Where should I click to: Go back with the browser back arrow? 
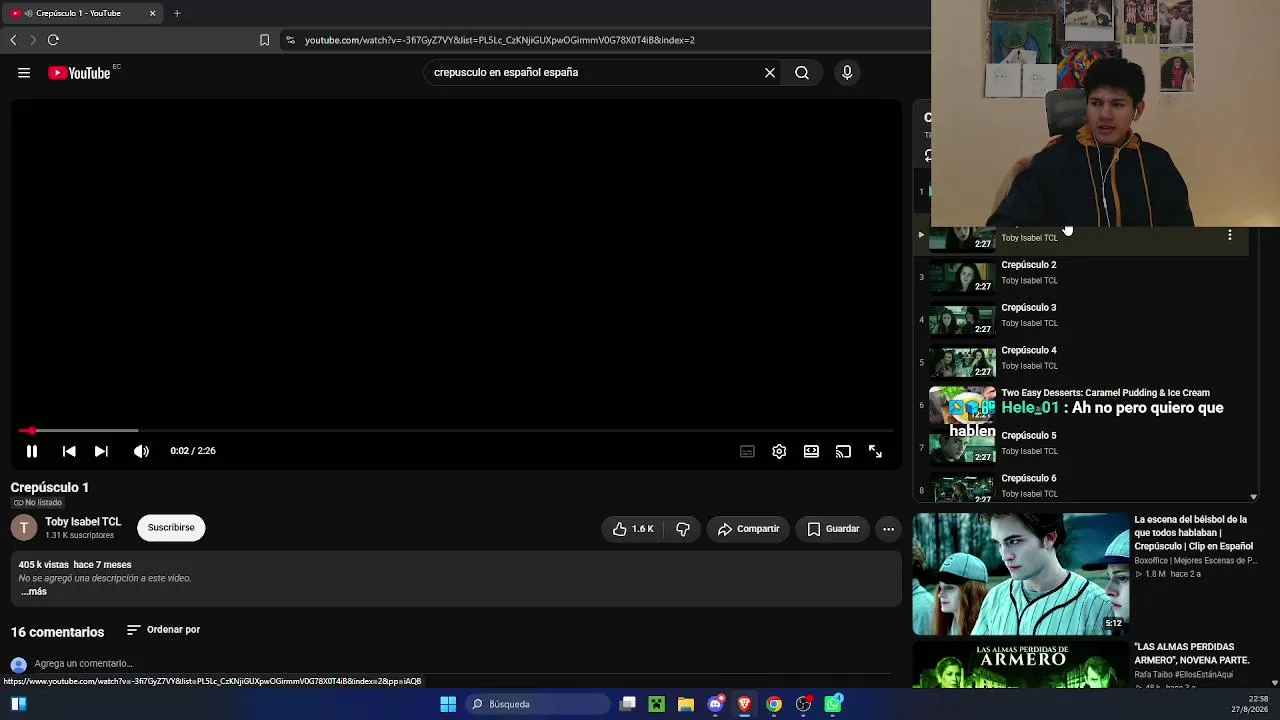tap(13, 40)
